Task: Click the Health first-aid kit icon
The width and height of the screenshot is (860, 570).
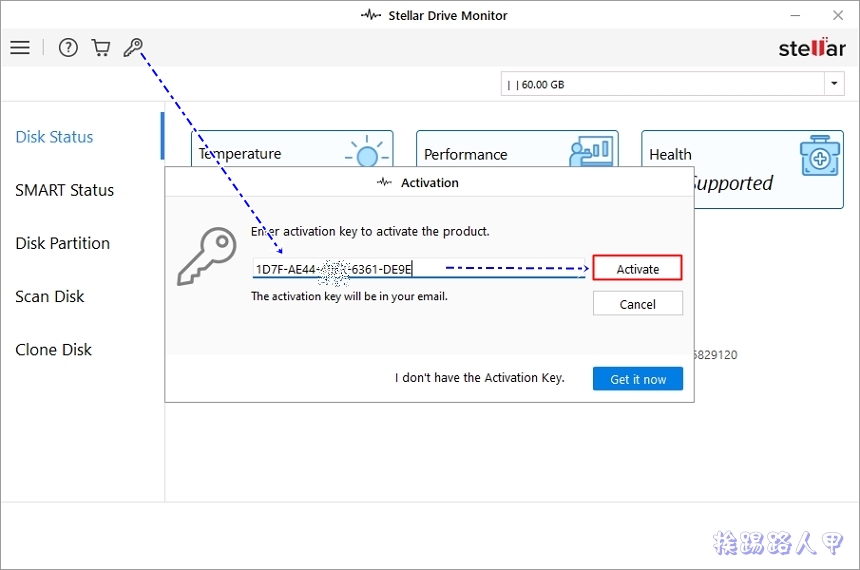Action: pyautogui.click(x=819, y=156)
